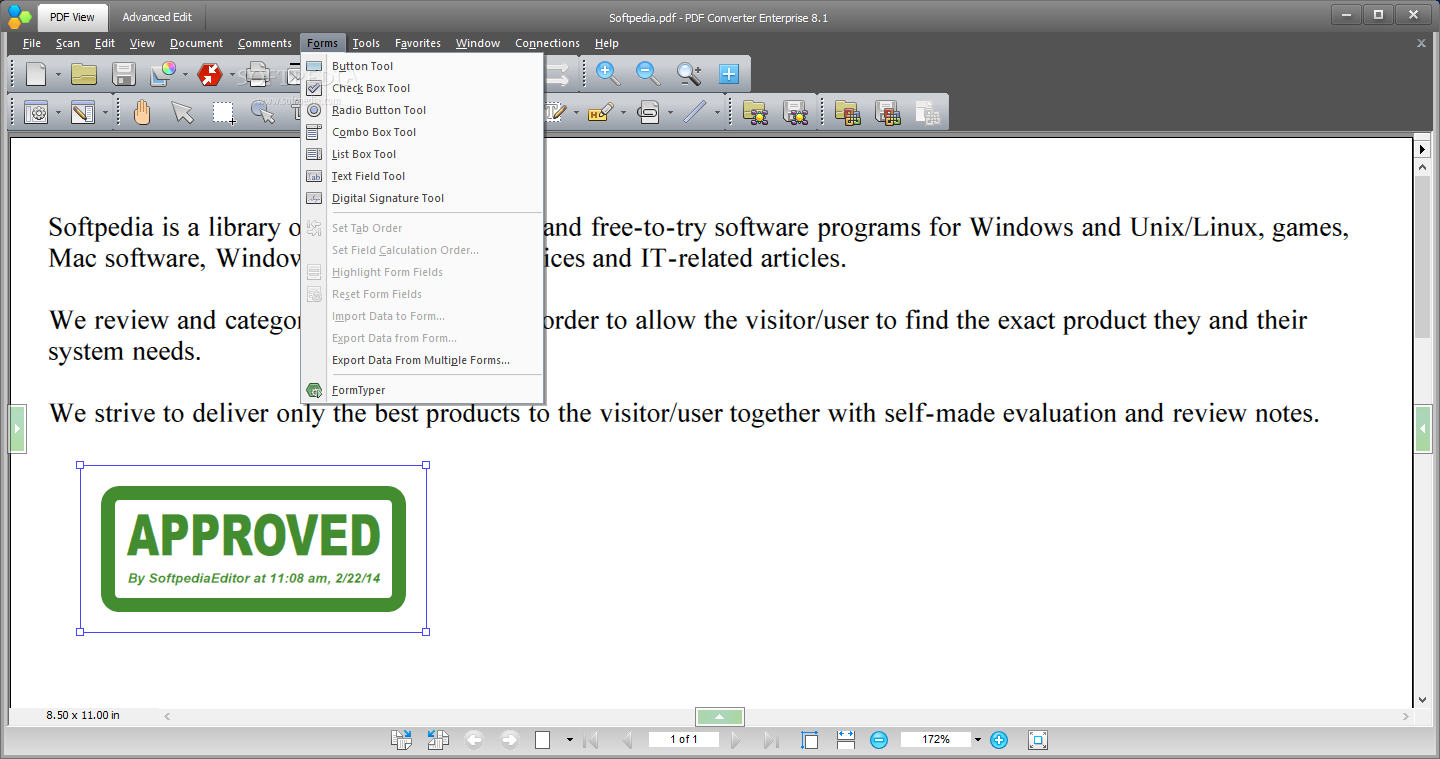
Task: Expand the bottom panel green arrow handle
Action: [x=720, y=717]
